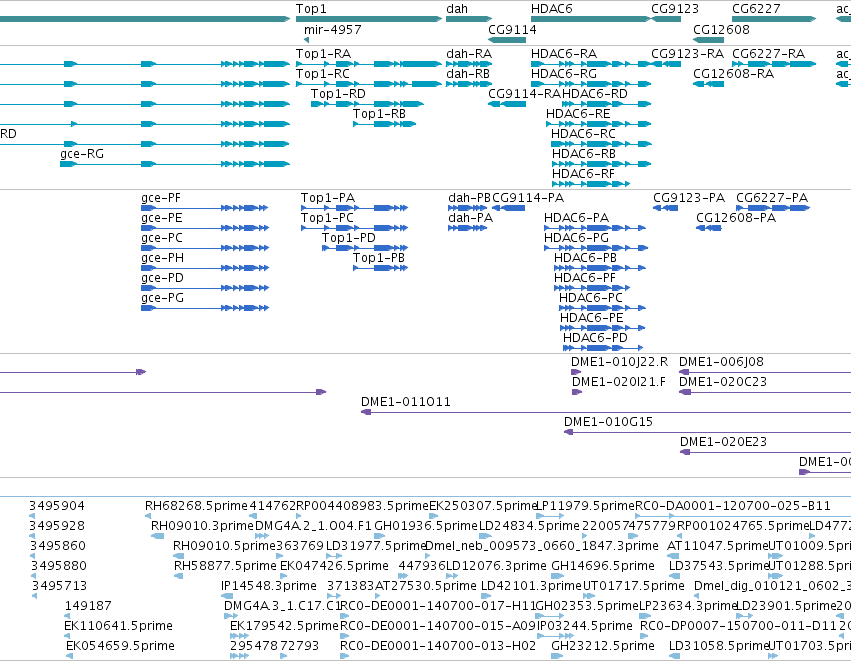Click transcript HDAC6-RE
The image size is (851, 661).
[599, 124]
